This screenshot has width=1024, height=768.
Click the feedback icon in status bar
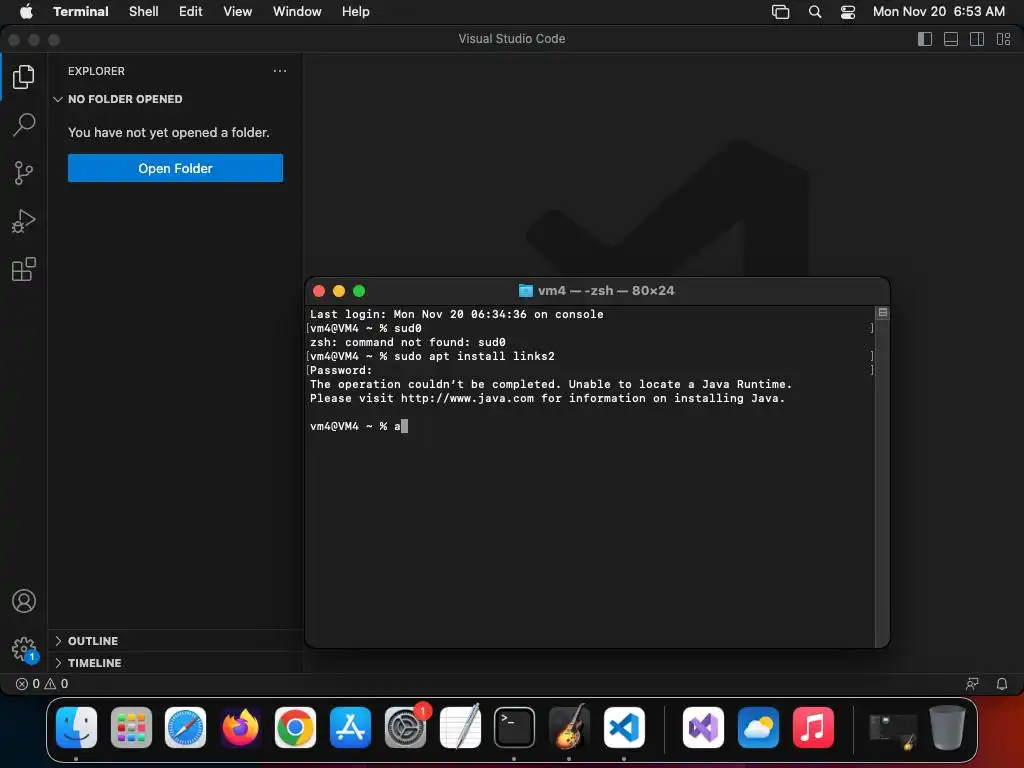click(x=972, y=684)
